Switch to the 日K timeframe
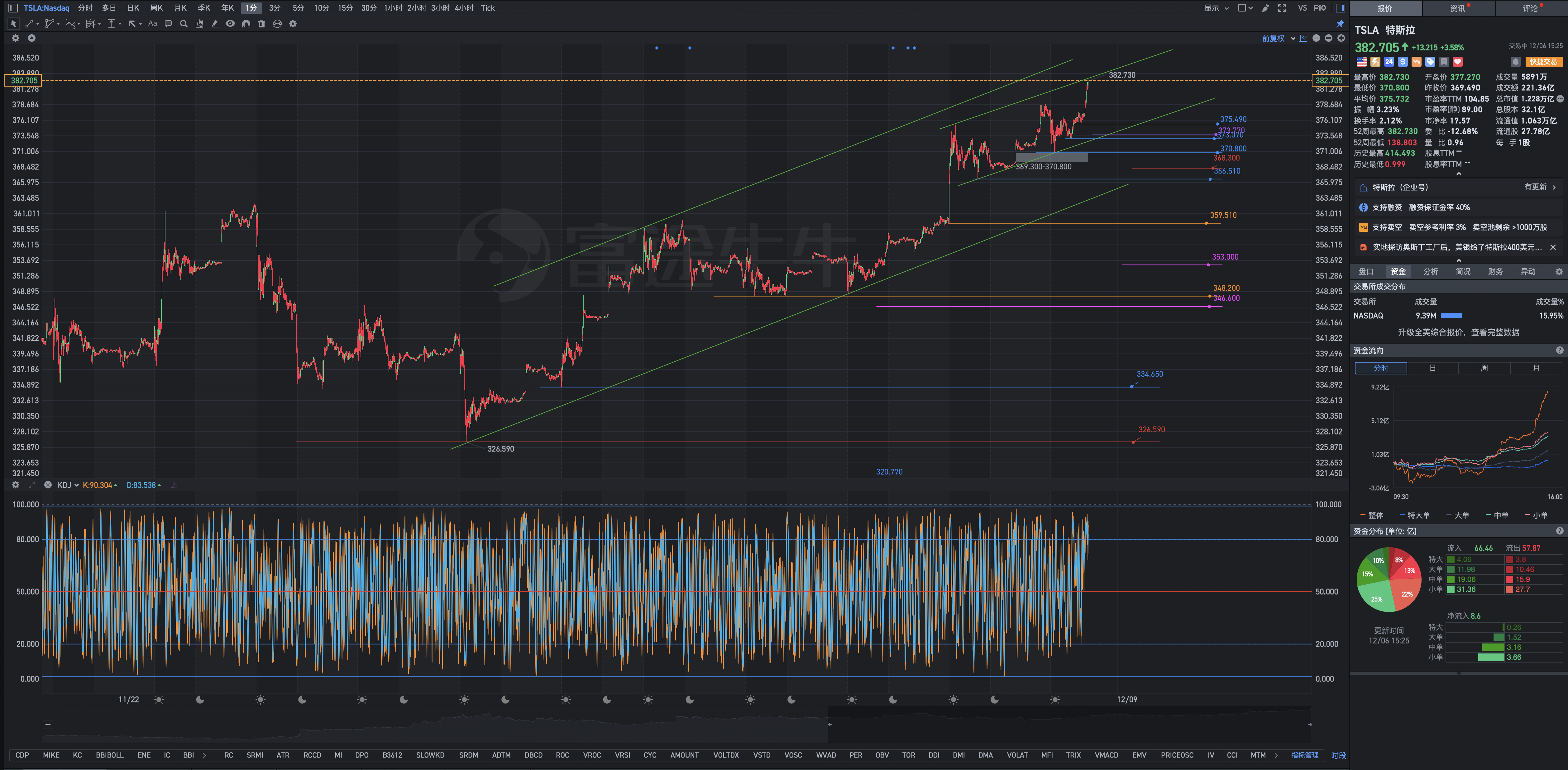The image size is (1568, 770). click(133, 8)
